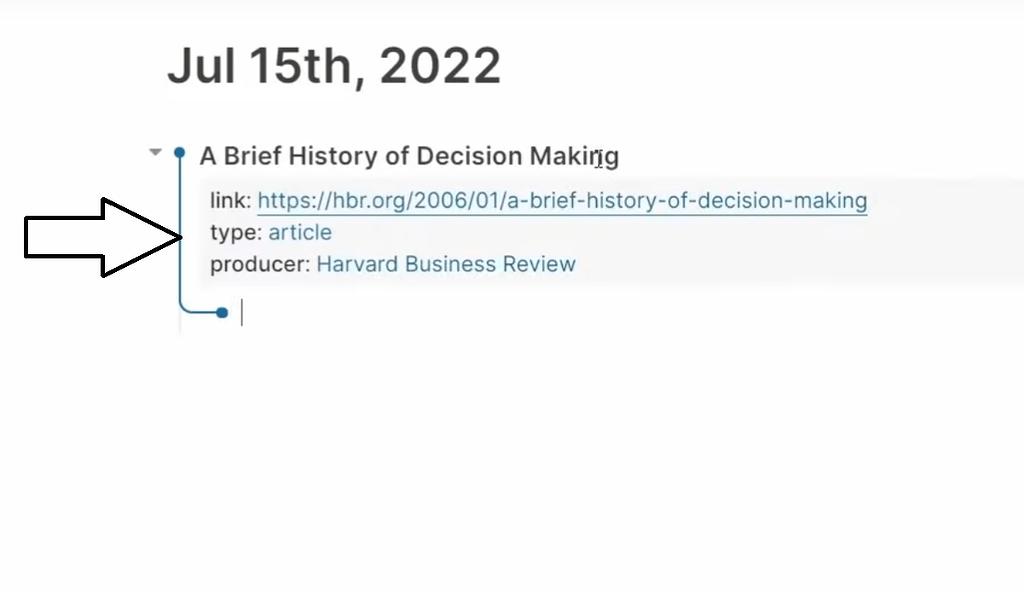Image resolution: width=1024 pixels, height=590 pixels.
Task: Collapse the 'A Brief History of Decision Making' block
Action: click(x=155, y=153)
